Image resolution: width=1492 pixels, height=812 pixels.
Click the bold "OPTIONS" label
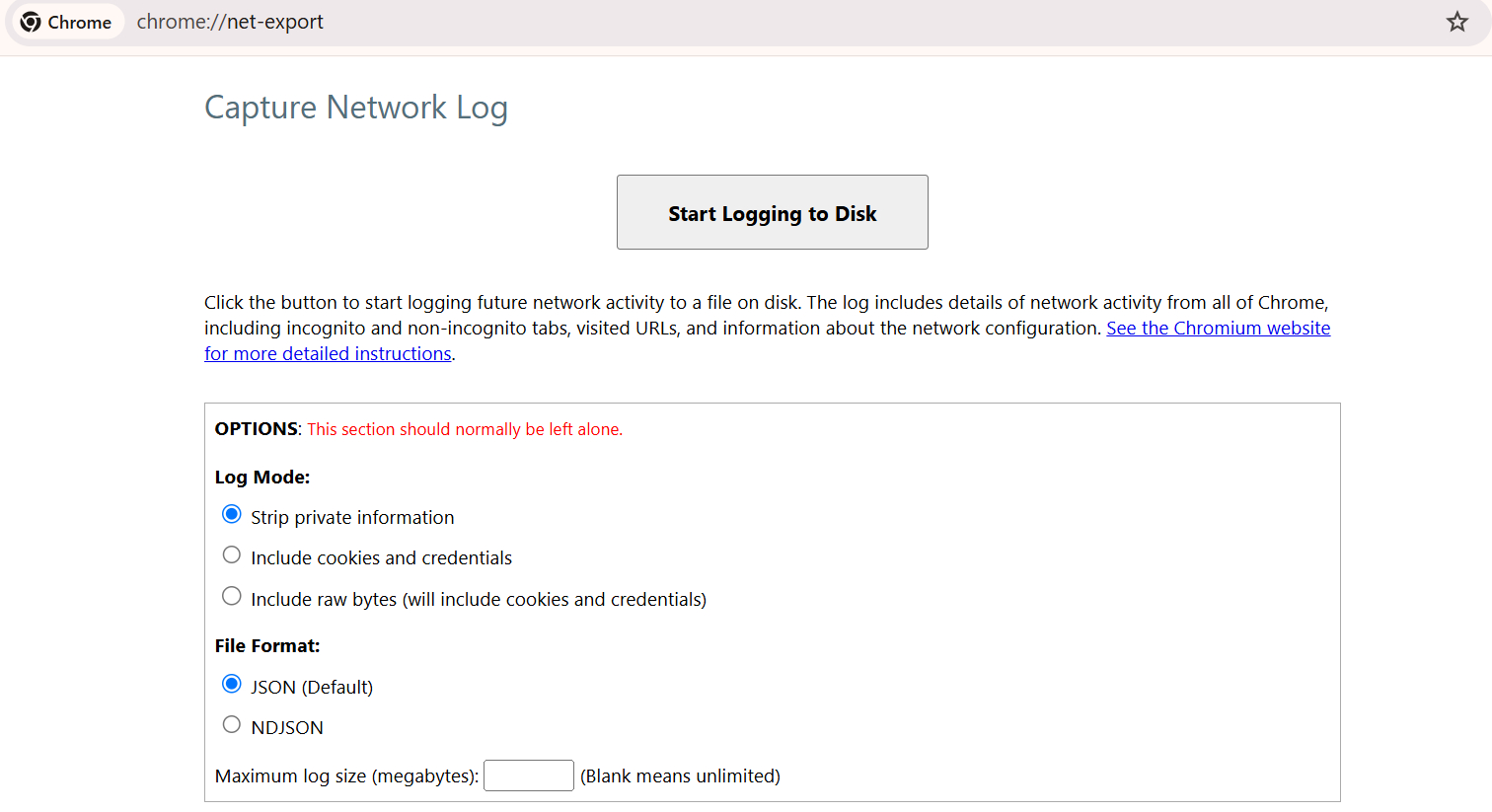(257, 428)
